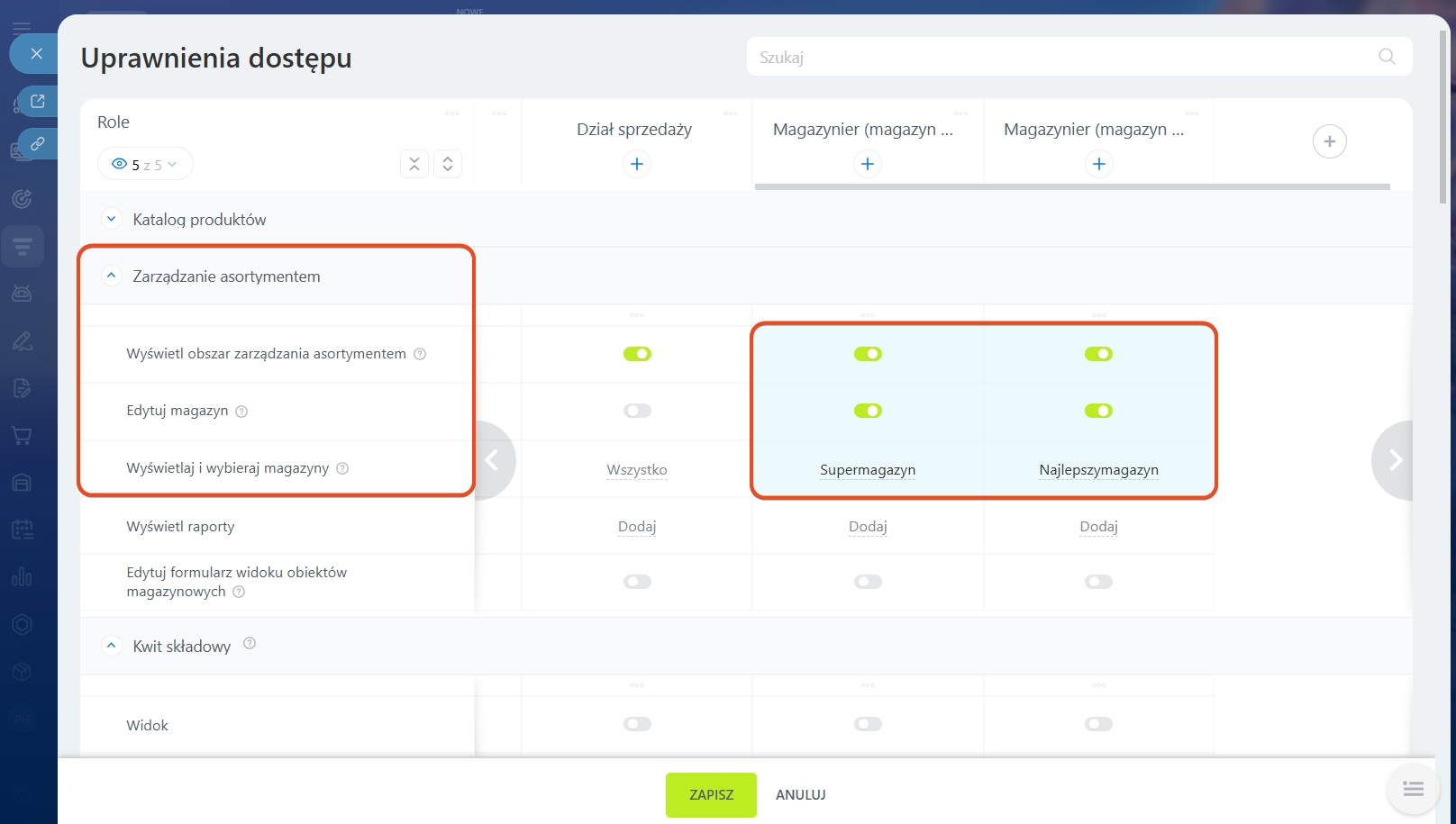Image resolution: width=1456 pixels, height=824 pixels.
Task: Open the 5 z 5 roles visibility dropdown
Action: click(x=145, y=164)
